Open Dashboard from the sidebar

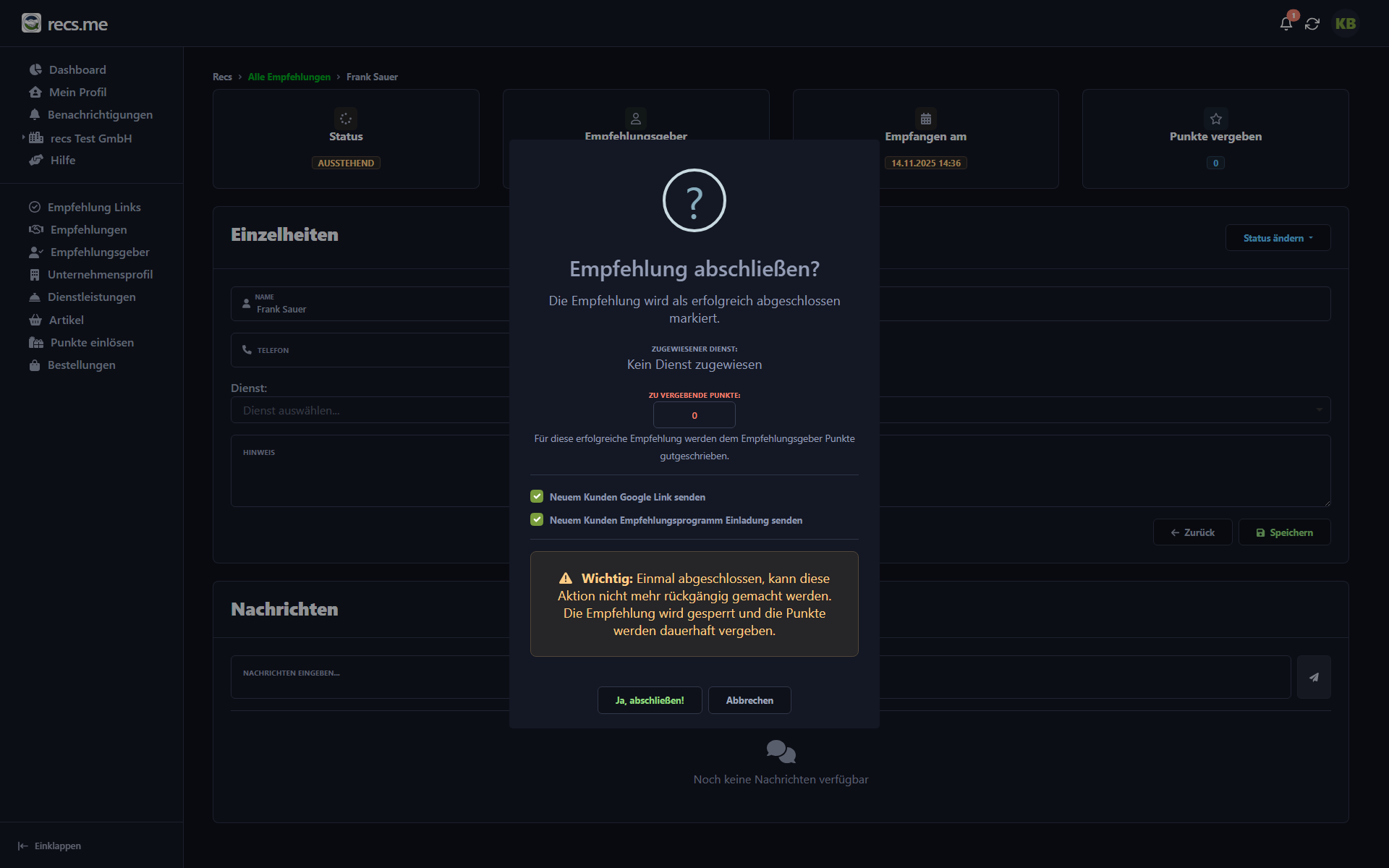click(x=77, y=69)
